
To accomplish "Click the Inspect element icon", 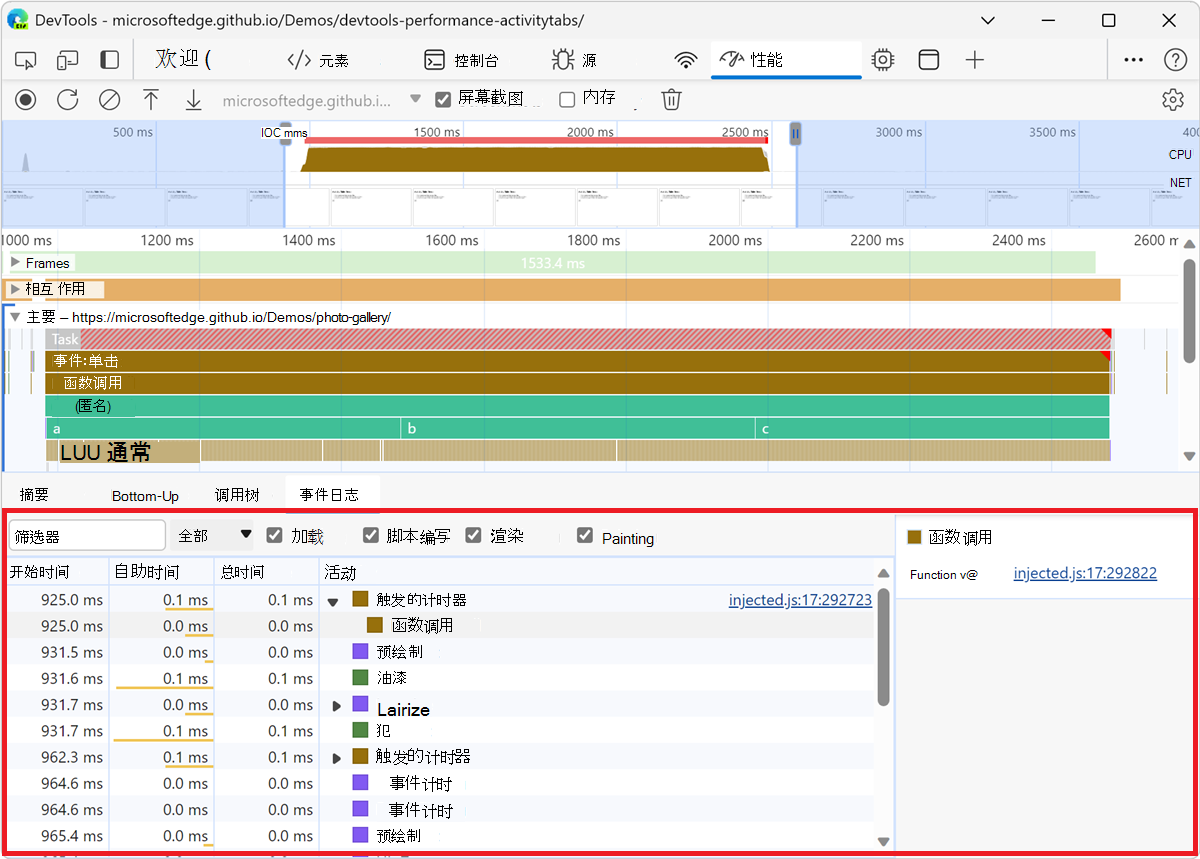I will [26, 60].
